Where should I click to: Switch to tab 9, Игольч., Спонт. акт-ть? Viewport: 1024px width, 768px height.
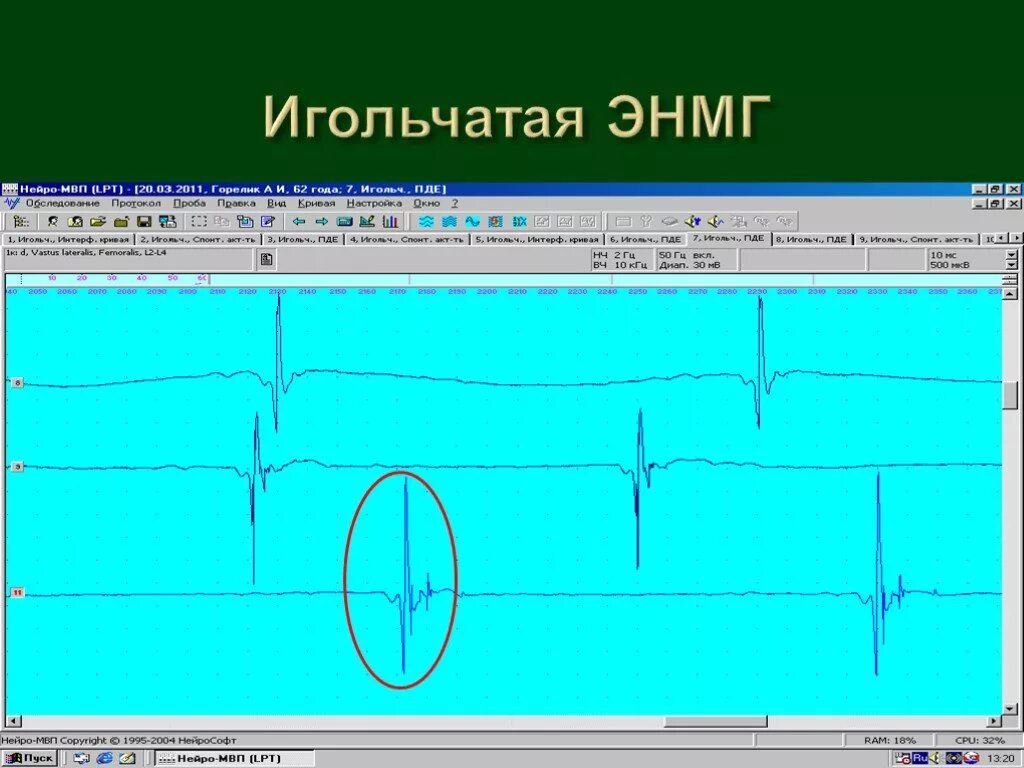click(916, 240)
